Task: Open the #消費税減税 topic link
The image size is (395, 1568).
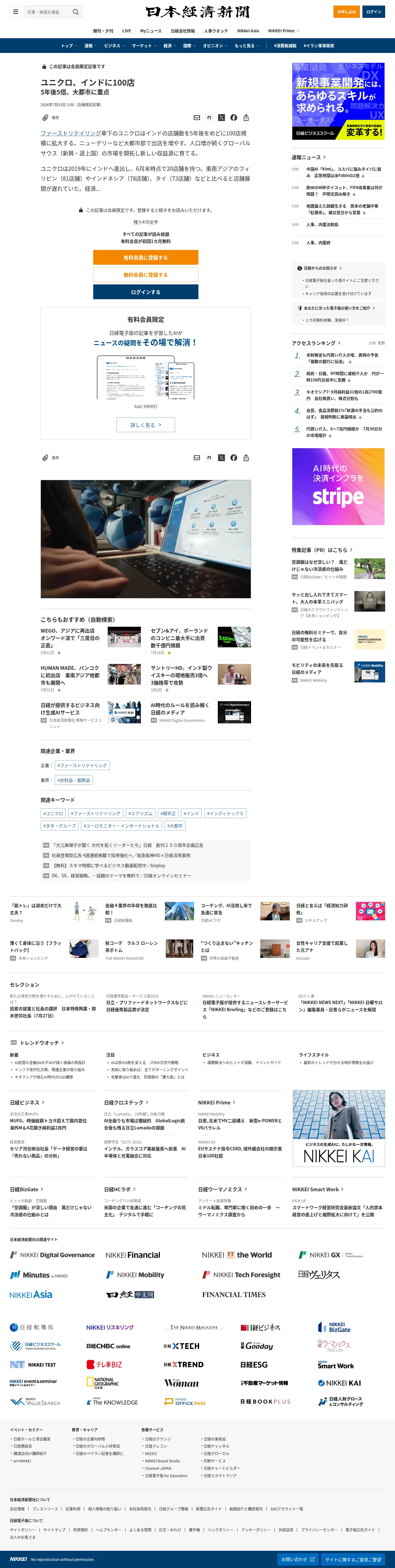Action: 285,46
